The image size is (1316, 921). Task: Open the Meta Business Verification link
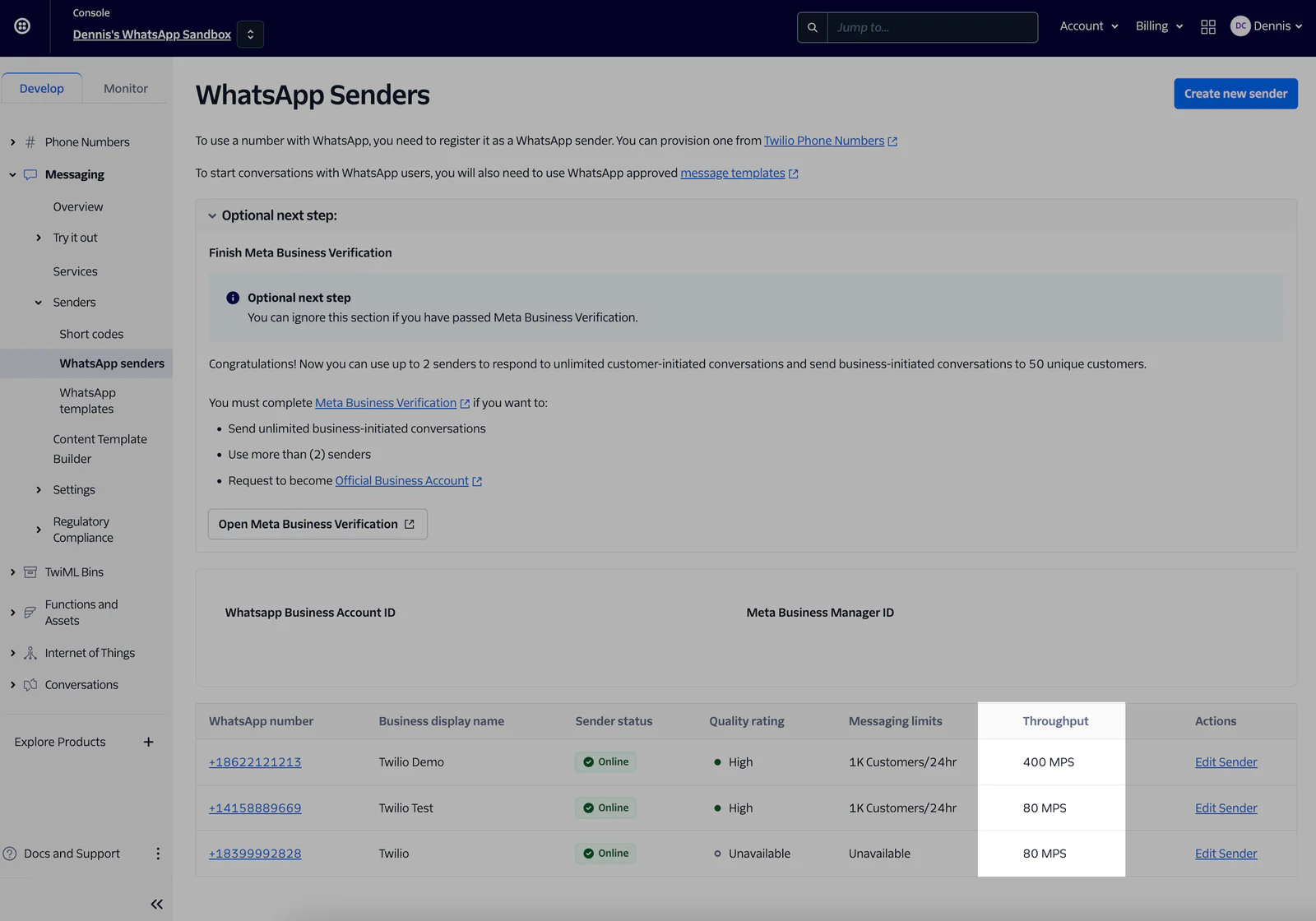(386, 403)
